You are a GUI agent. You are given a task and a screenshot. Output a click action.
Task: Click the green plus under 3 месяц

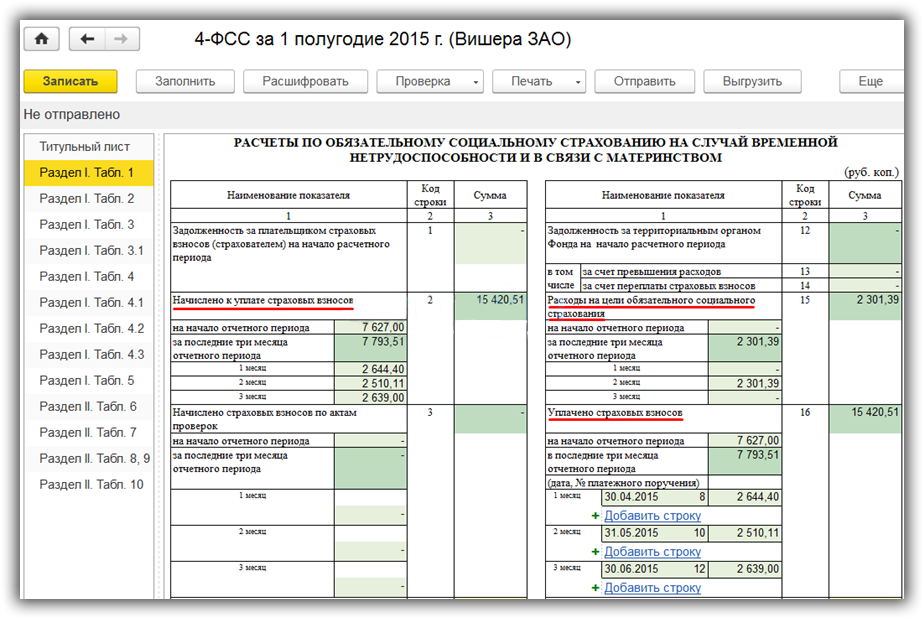pos(596,588)
